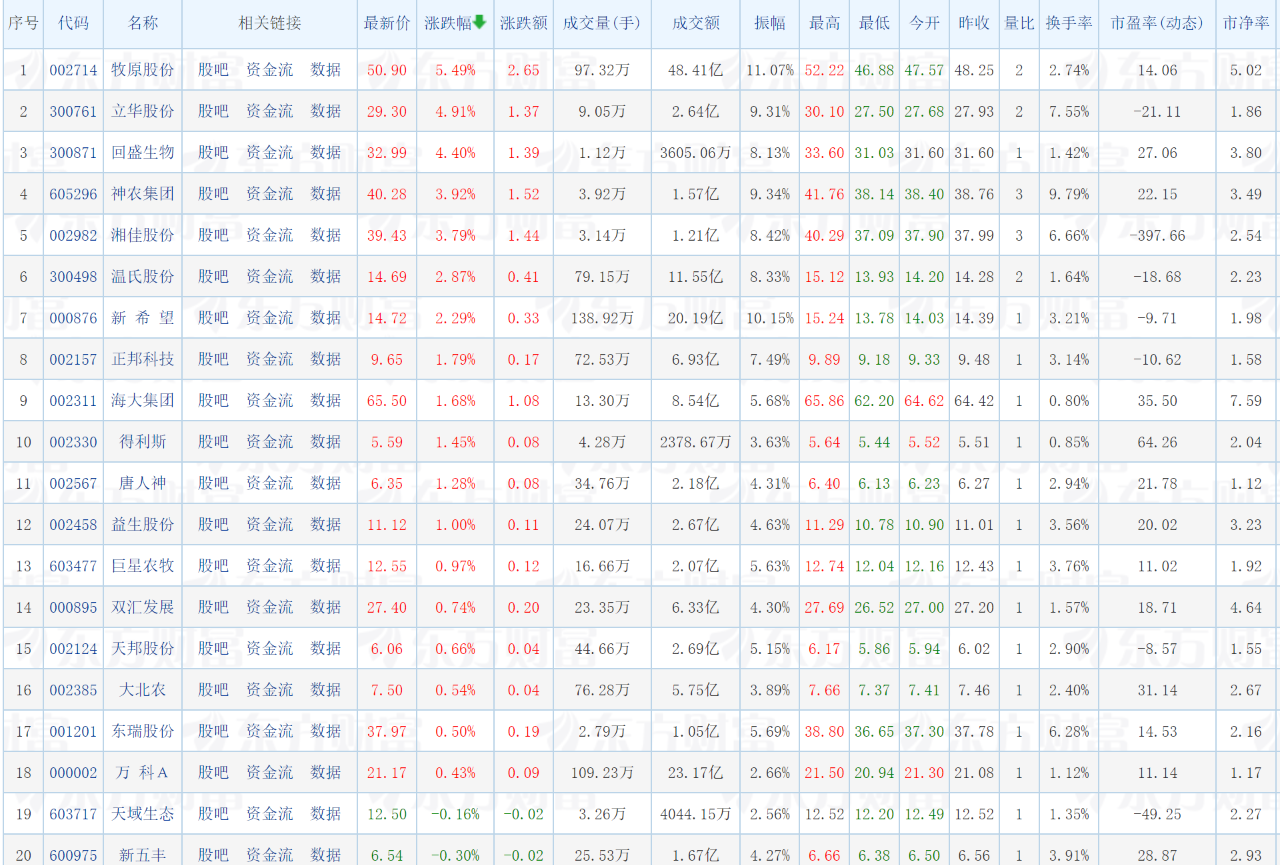Open 益生股份 stock name link
This screenshot has height=865, width=1280.
(x=143, y=524)
